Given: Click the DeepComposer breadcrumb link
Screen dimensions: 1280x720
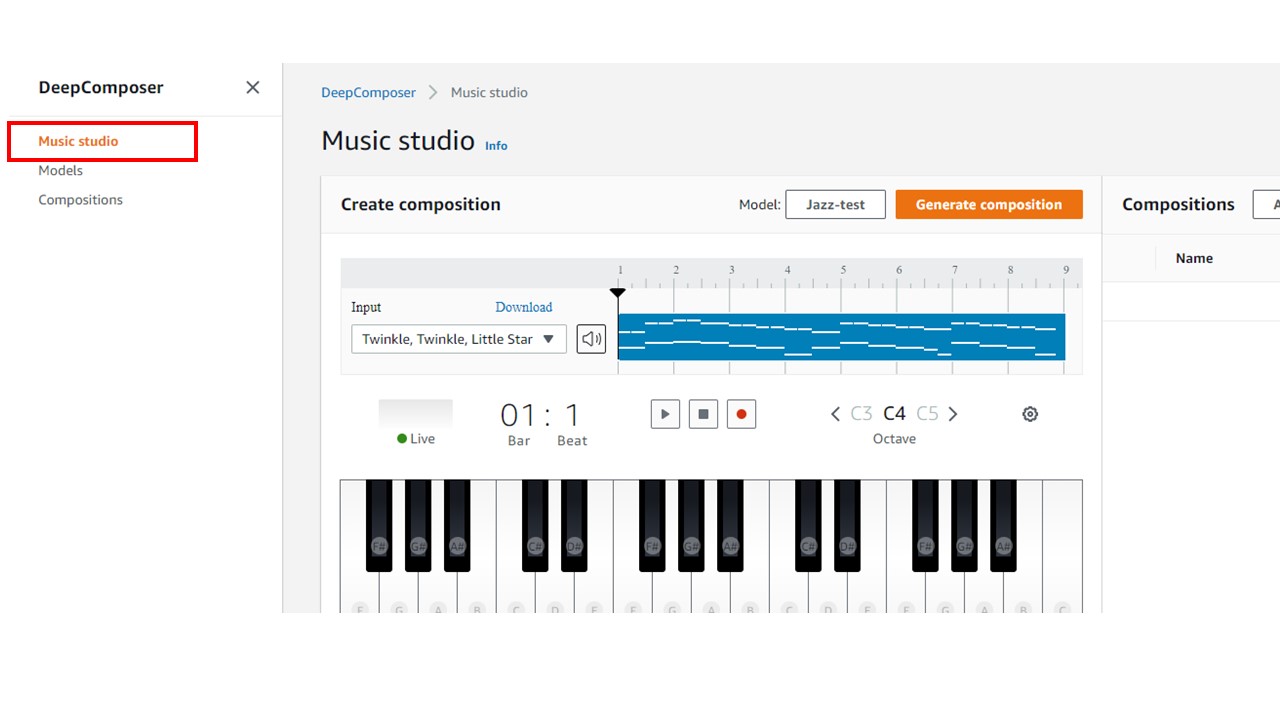Looking at the screenshot, I should pos(368,92).
